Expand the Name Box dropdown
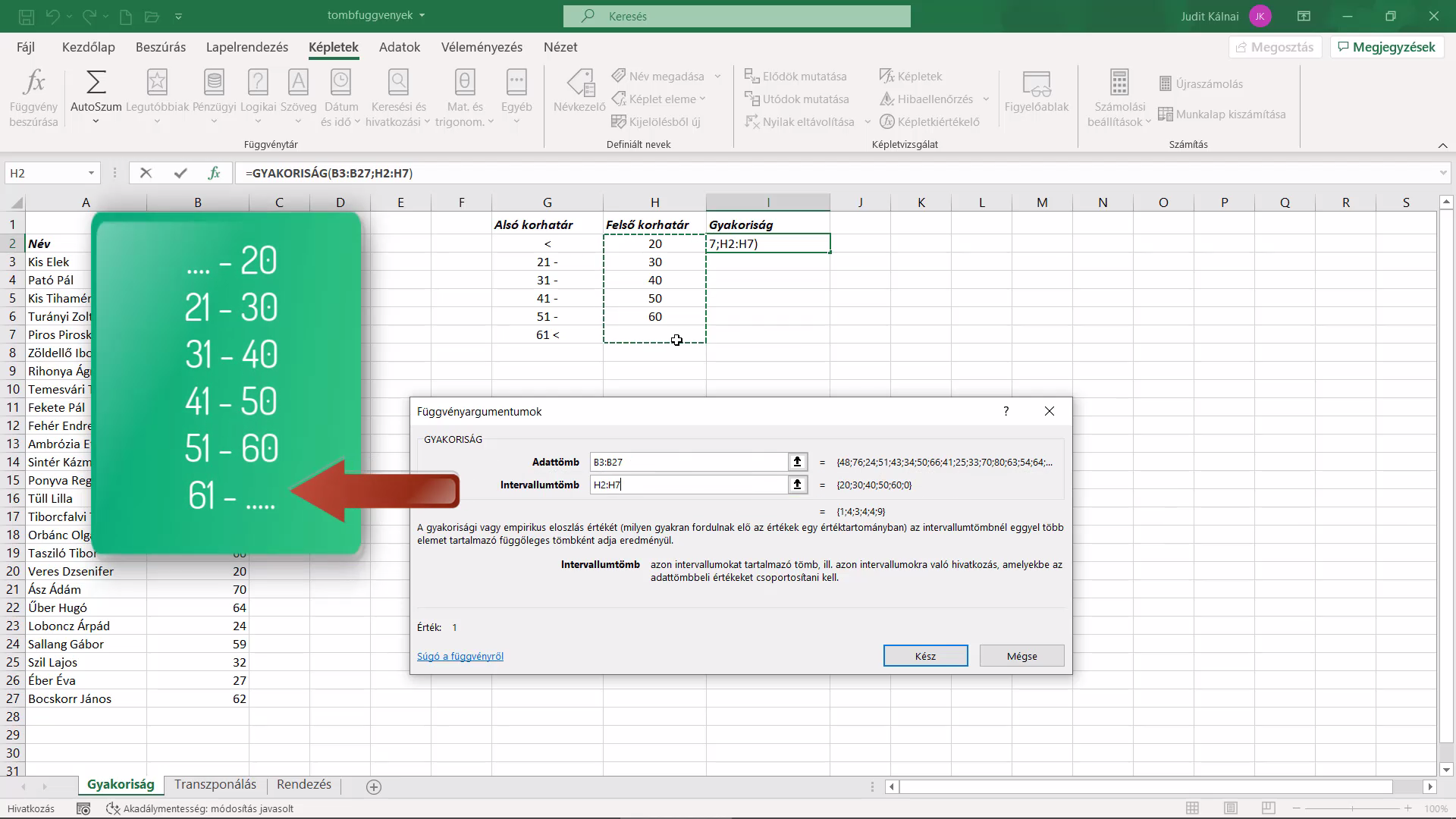Viewport: 1456px width, 819px height. click(91, 173)
